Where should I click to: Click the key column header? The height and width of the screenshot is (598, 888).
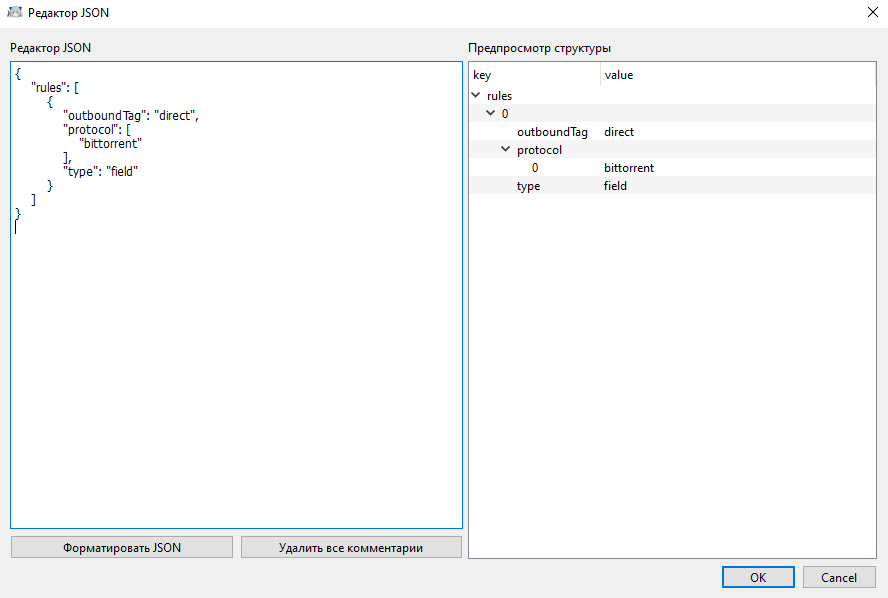pos(535,75)
